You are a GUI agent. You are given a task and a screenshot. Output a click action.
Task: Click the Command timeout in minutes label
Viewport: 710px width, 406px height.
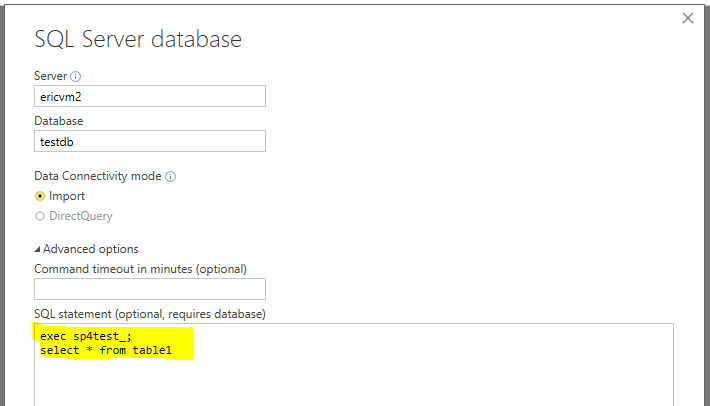point(140,269)
